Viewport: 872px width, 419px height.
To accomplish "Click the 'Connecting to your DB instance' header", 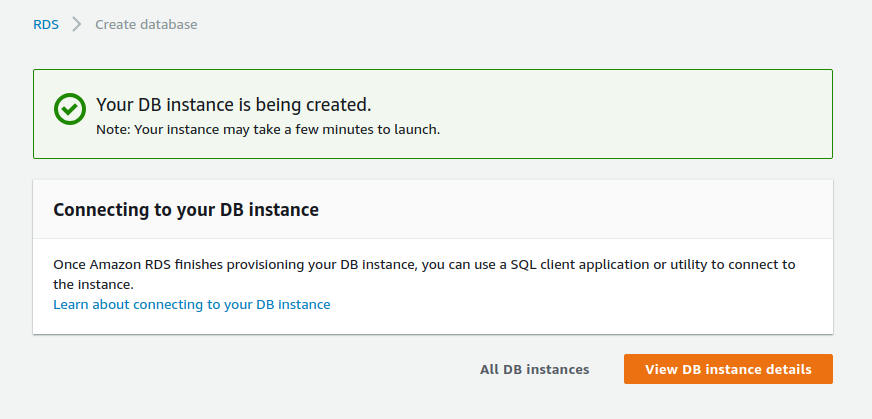I will pos(186,210).
